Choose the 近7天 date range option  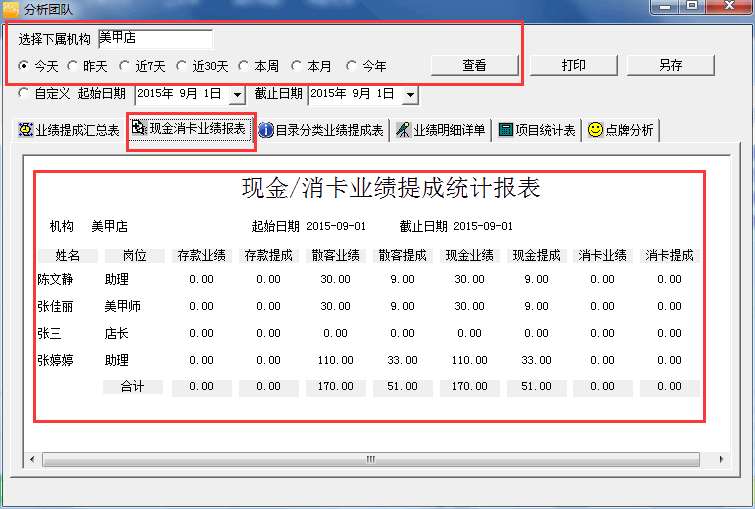point(124,65)
